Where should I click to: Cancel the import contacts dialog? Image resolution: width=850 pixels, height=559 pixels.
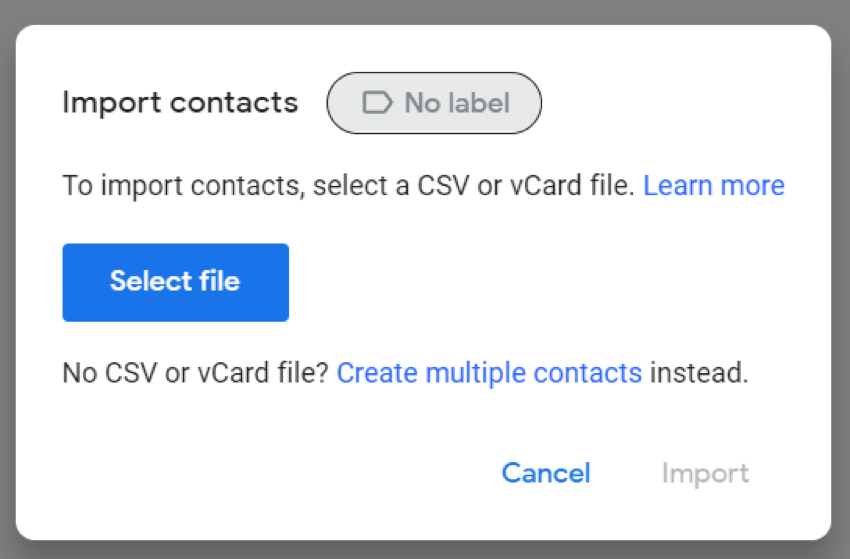pyautogui.click(x=546, y=473)
